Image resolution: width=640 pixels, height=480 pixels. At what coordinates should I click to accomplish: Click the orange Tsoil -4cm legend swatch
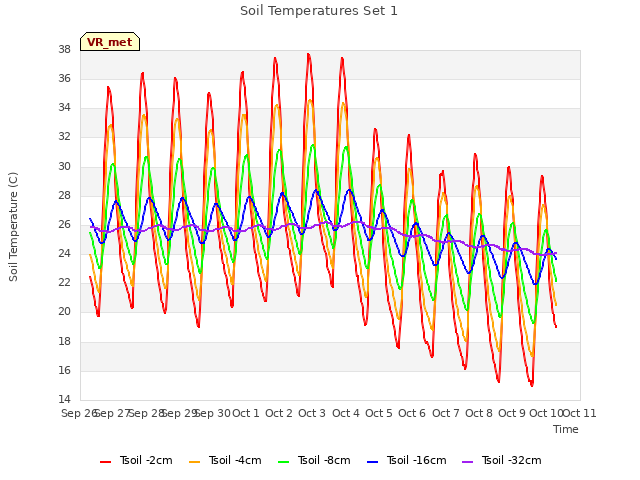point(194,462)
